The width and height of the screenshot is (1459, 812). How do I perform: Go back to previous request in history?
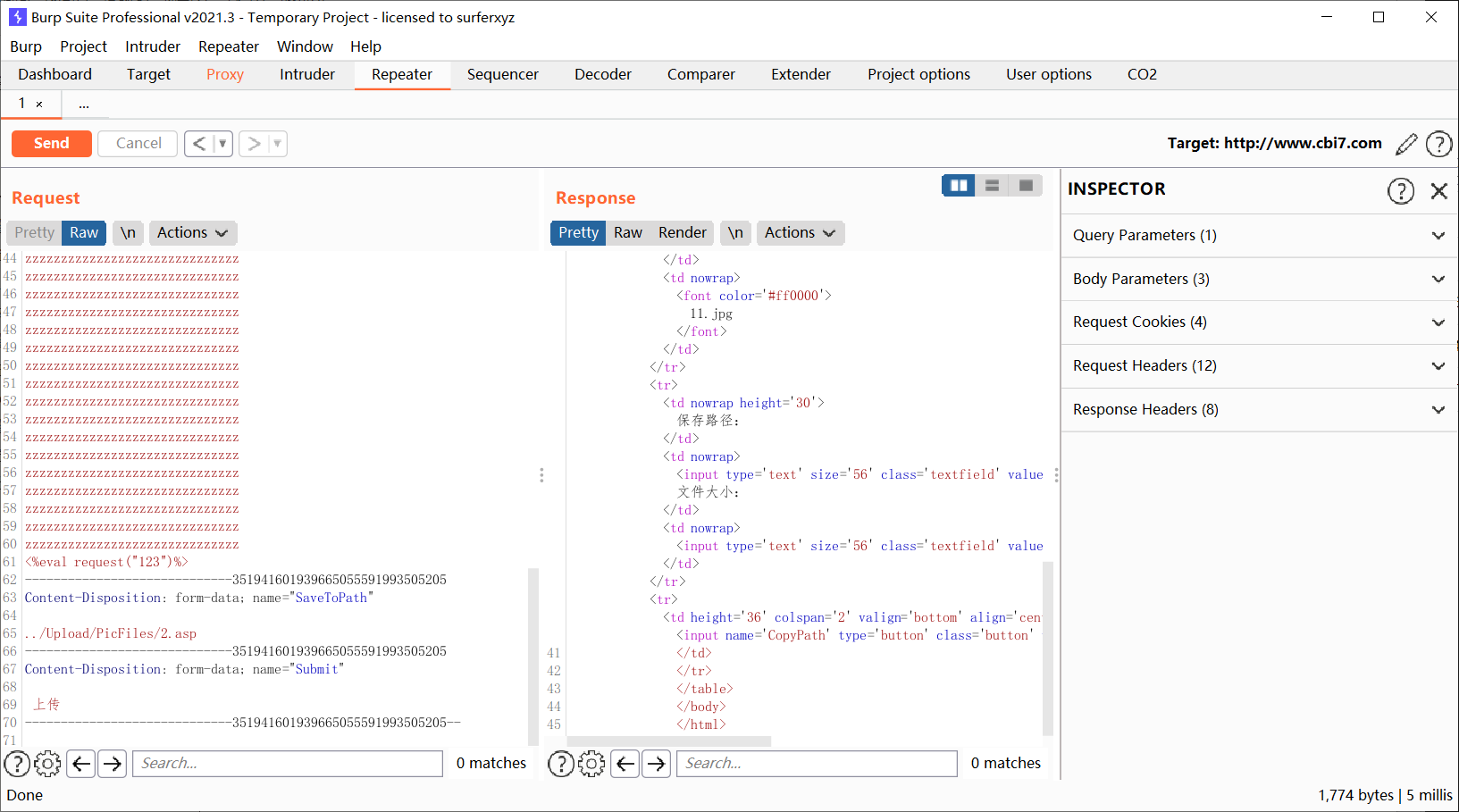point(199,144)
